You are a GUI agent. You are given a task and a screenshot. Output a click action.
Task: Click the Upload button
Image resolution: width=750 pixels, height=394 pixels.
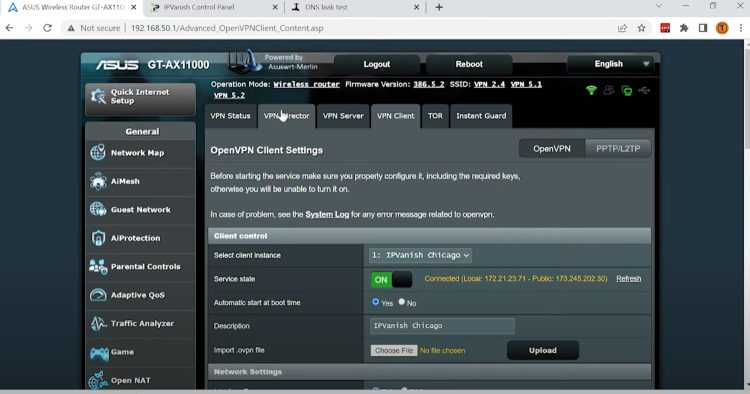coord(543,350)
